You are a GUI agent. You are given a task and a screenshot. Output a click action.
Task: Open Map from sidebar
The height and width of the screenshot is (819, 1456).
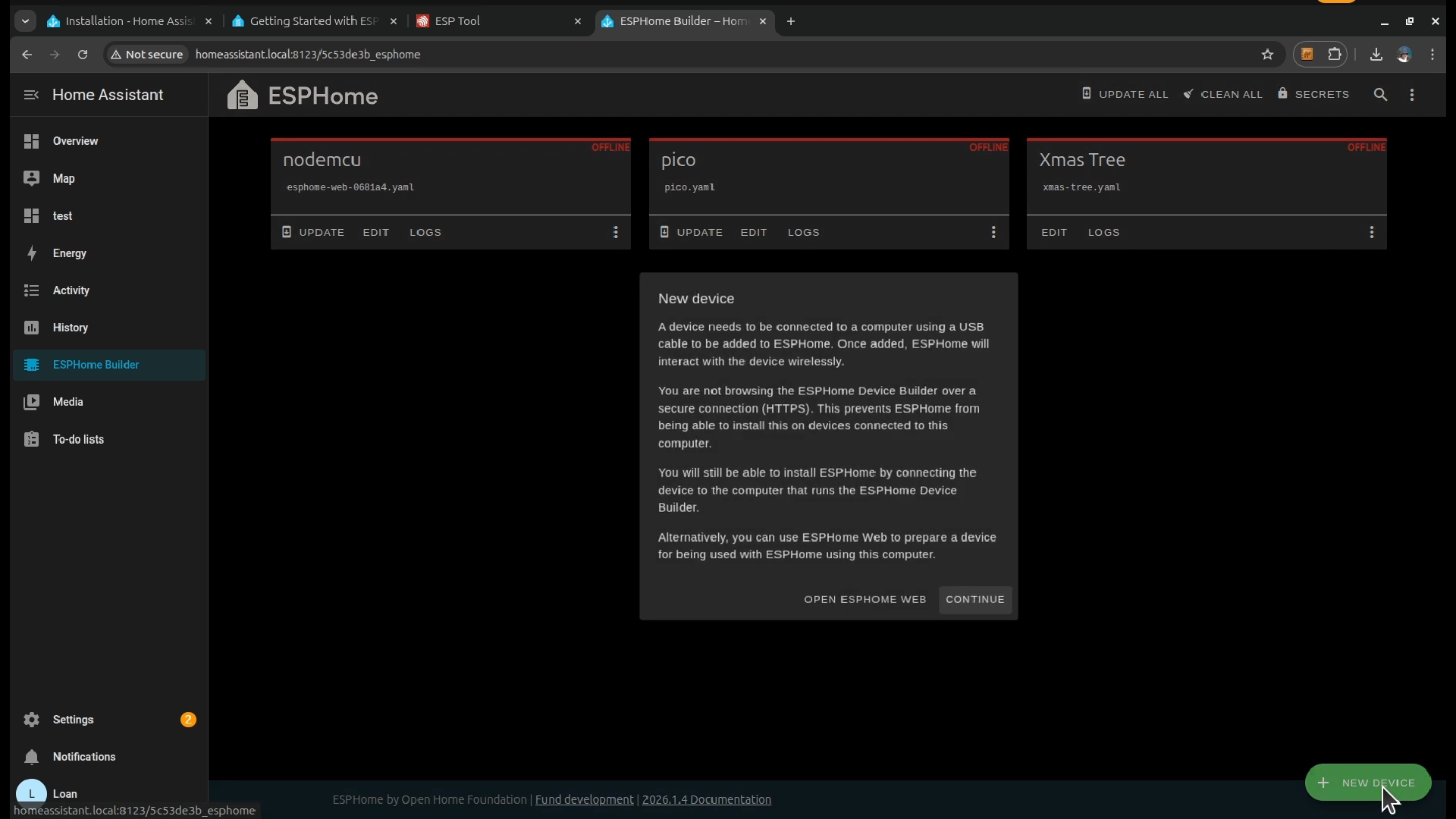pyautogui.click(x=109, y=178)
